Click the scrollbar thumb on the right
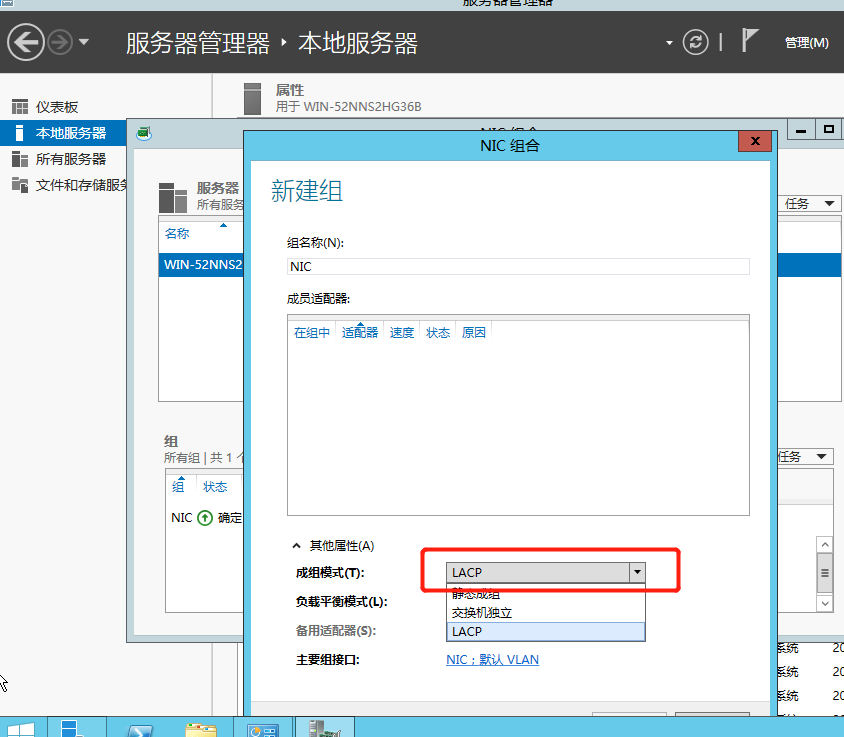This screenshot has width=844, height=737. (x=825, y=573)
